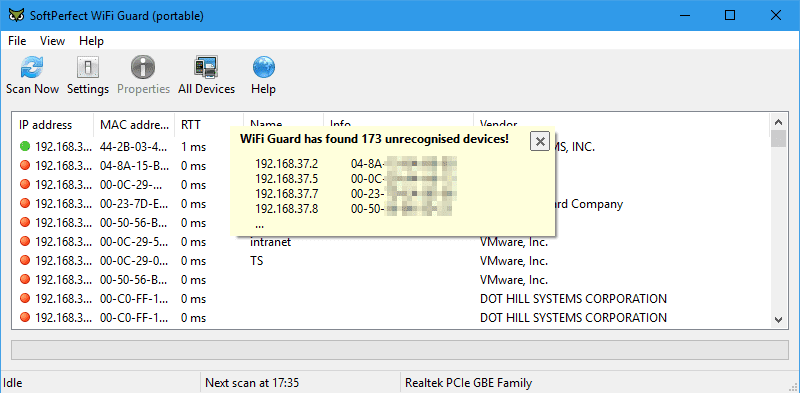Click 192.168.37.8 in the notification popup
The width and height of the screenshot is (800, 393).
point(287,209)
